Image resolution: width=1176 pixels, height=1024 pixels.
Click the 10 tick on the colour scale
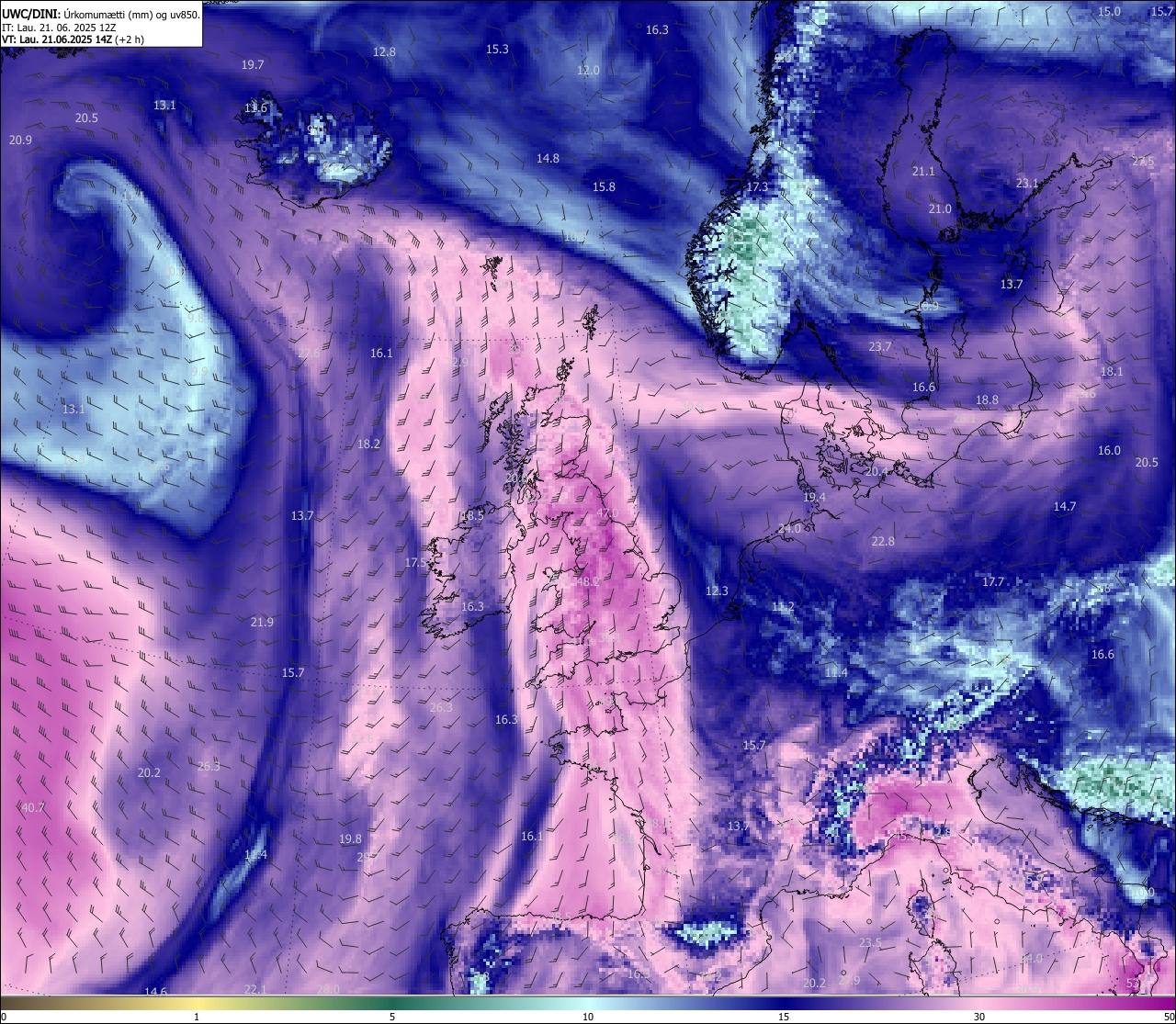(588, 1017)
